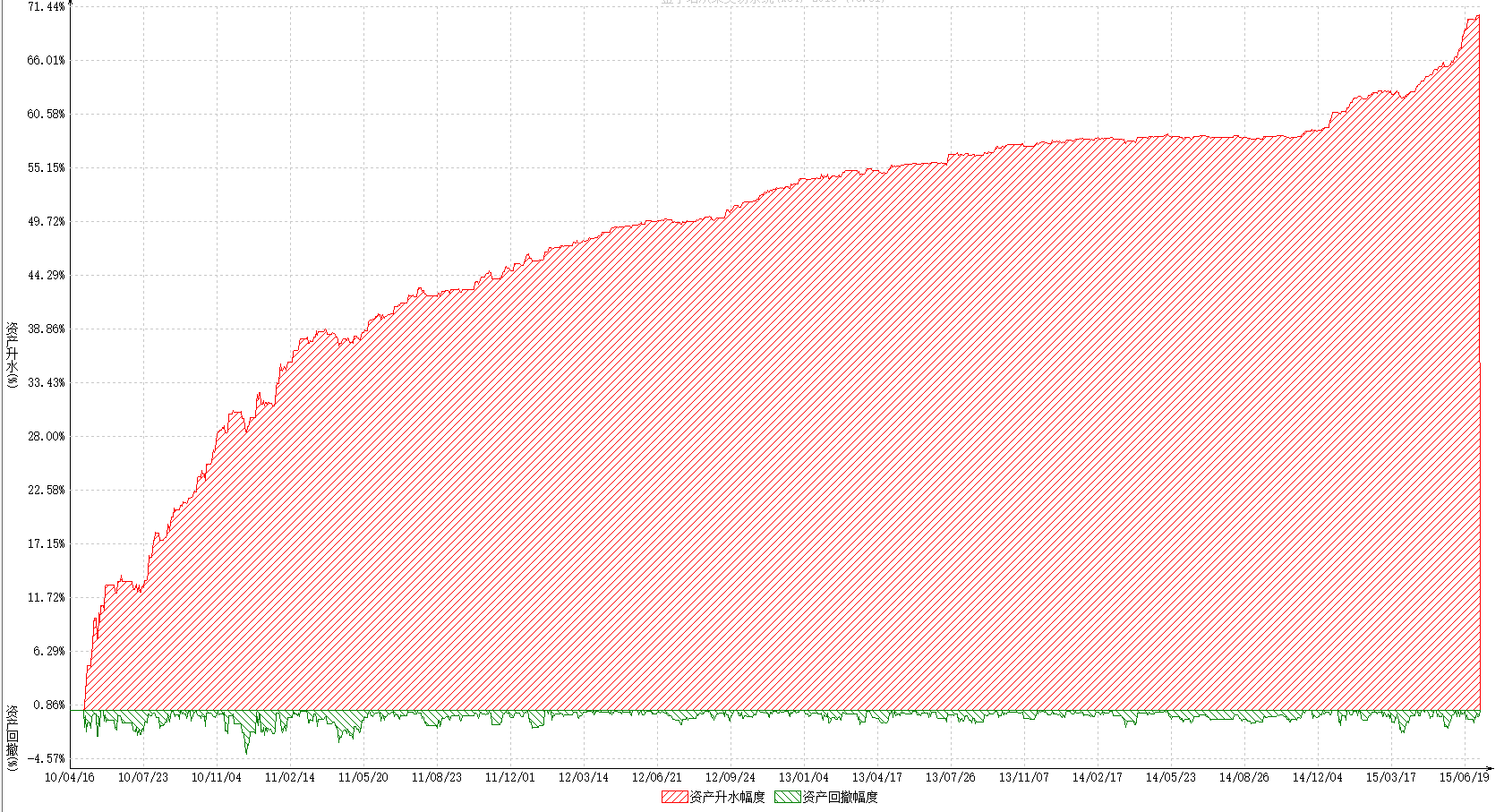Select the 13/01/04 date on x-axis
Image resolution: width=1504 pixels, height=812 pixels.
(804, 777)
